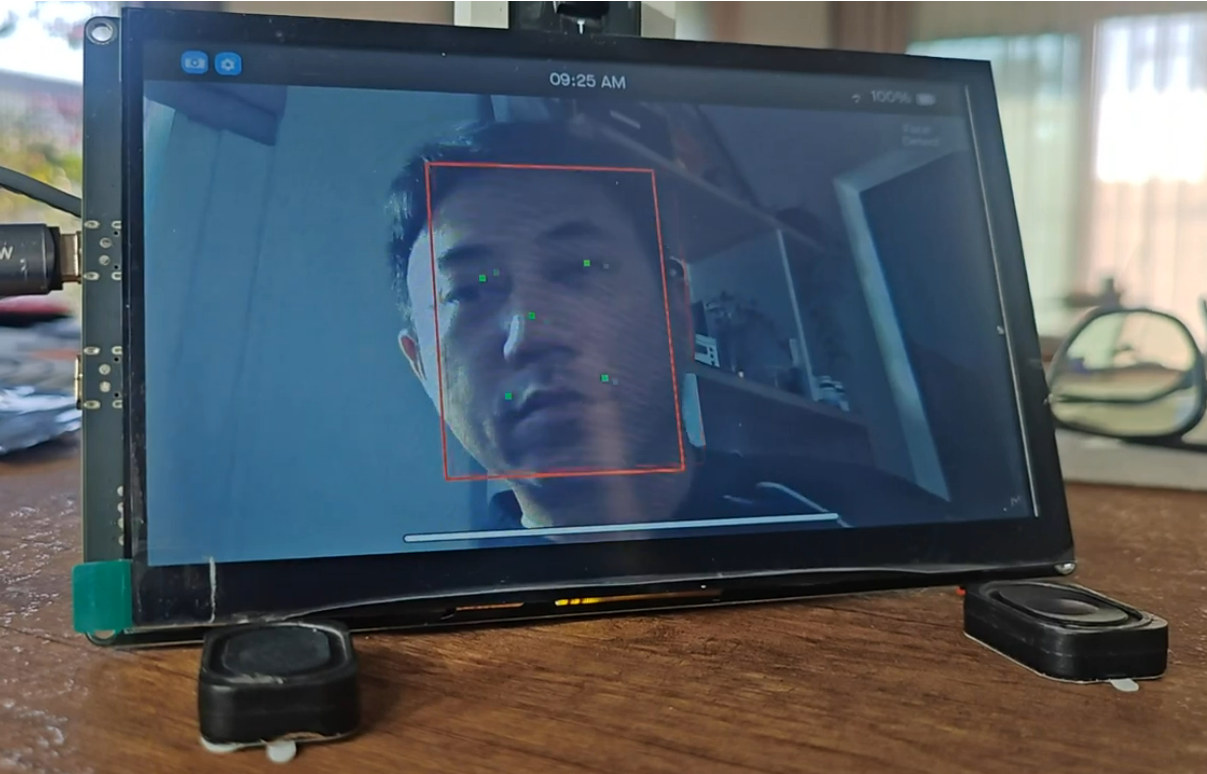
Task: Select the Face Detect mode label
Action: tap(919, 135)
